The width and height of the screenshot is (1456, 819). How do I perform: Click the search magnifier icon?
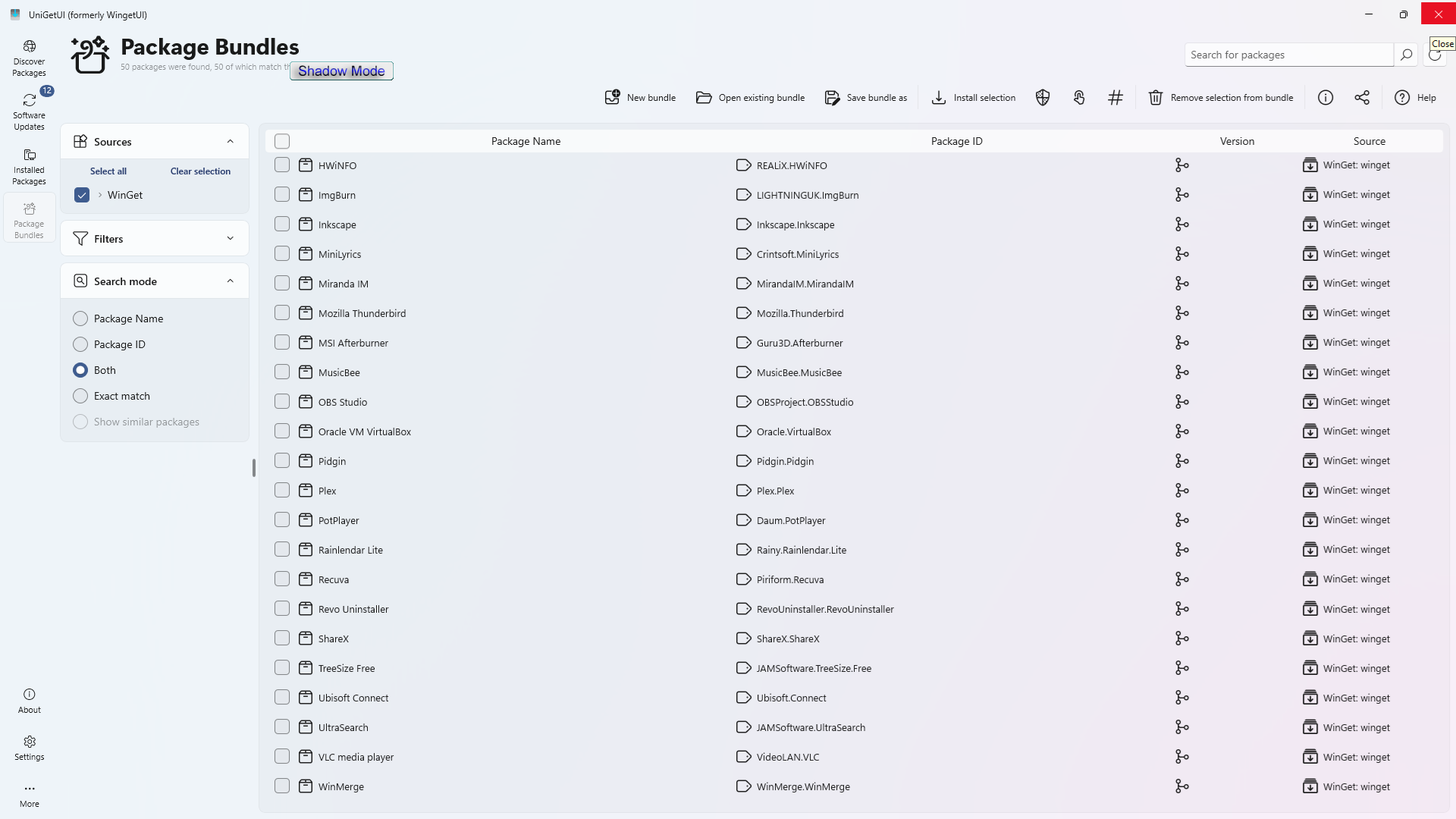(1406, 55)
